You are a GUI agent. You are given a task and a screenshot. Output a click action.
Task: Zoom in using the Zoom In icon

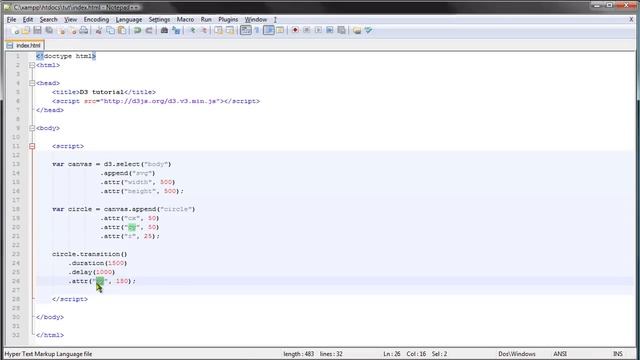[x=192, y=30]
